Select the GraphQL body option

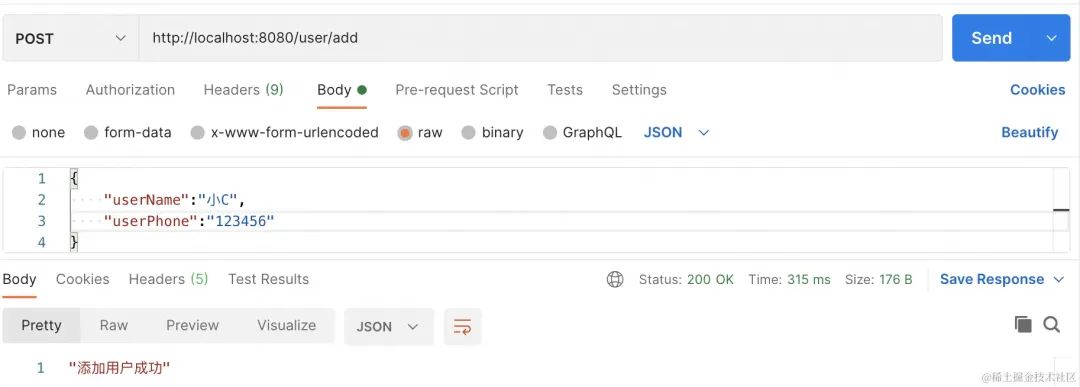coord(550,133)
